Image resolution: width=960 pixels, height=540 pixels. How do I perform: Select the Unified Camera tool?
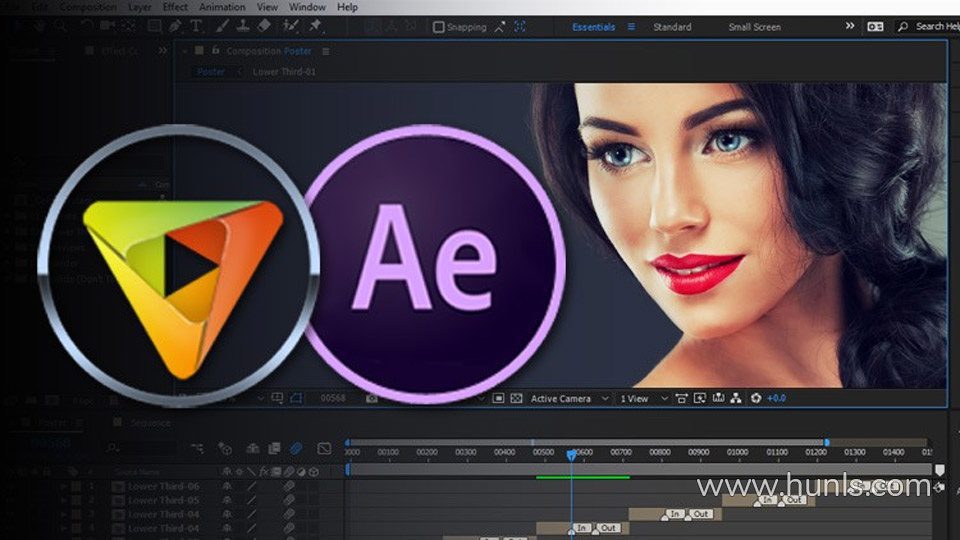point(108,26)
